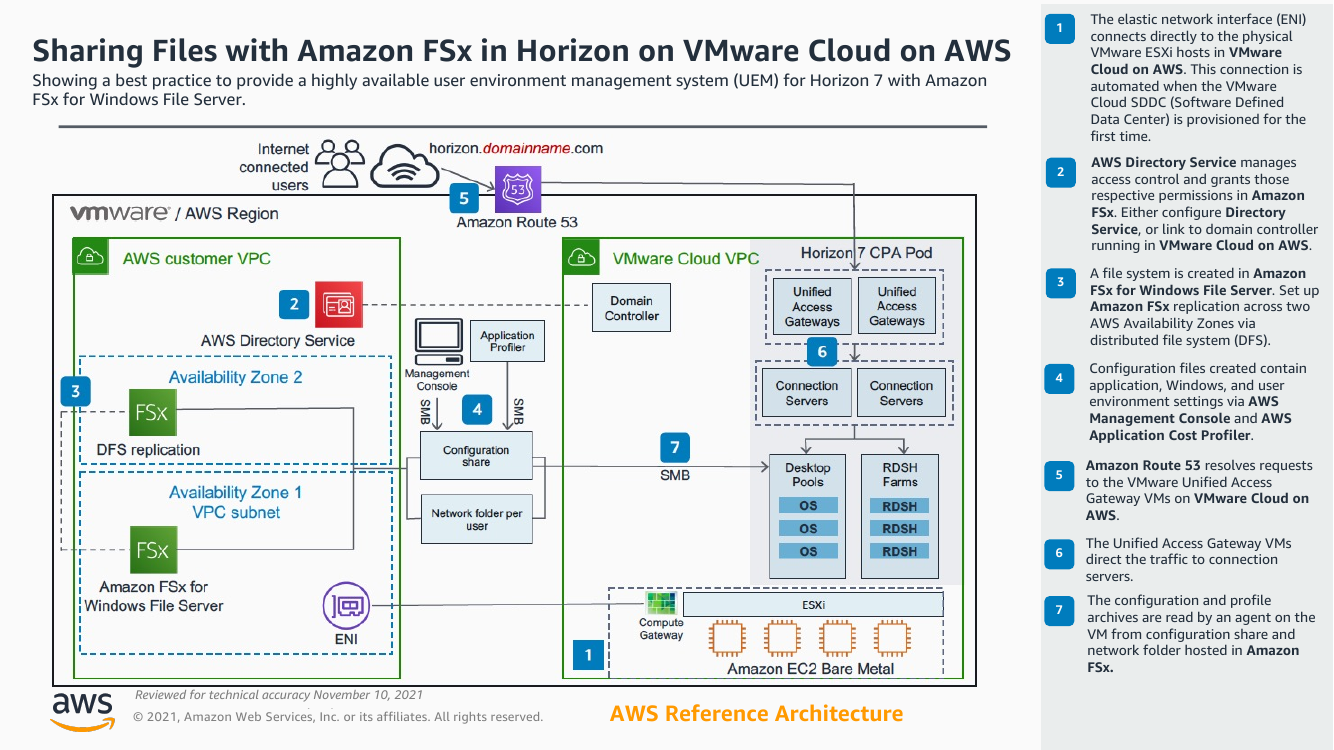Click the Unified Access Gateway VMs direct traffic paragraph

(1188, 560)
